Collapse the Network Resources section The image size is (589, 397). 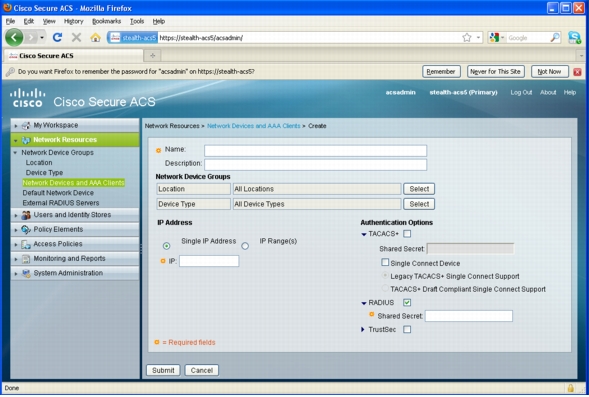tap(16, 140)
